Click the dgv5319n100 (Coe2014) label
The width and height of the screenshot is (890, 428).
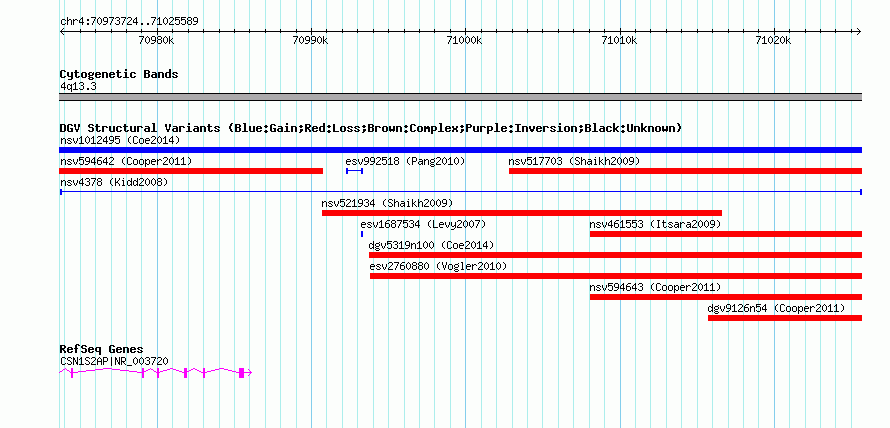click(x=431, y=245)
